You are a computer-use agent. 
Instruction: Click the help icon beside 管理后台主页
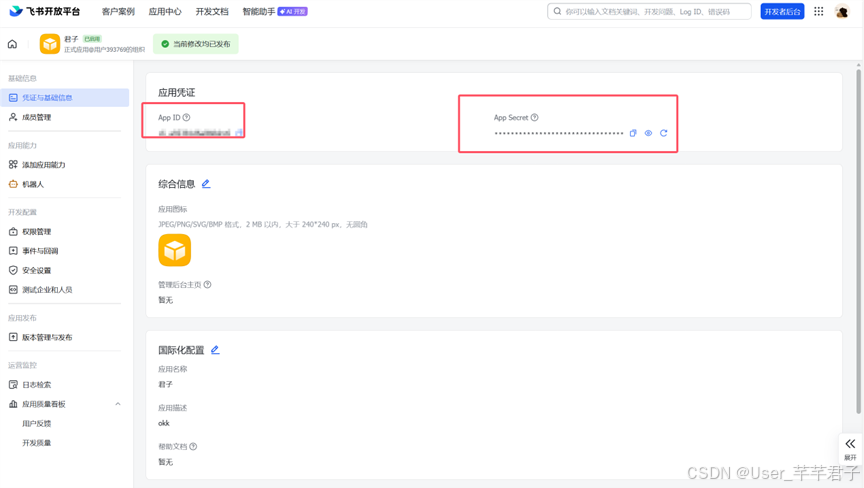click(208, 285)
